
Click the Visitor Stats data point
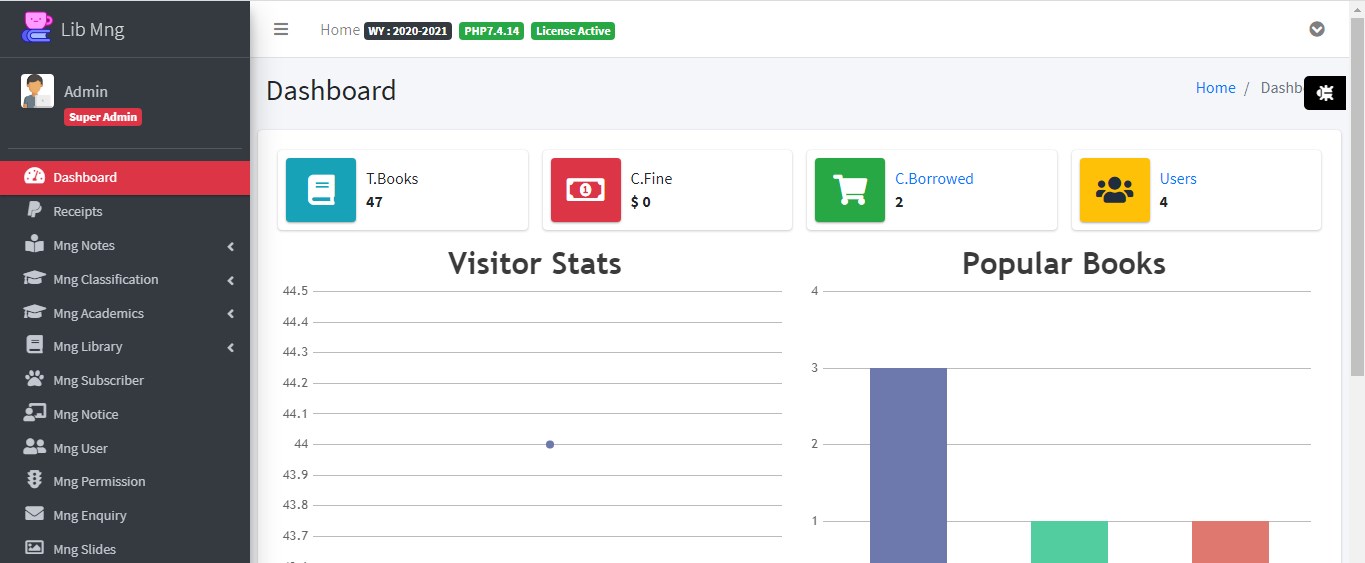(550, 444)
